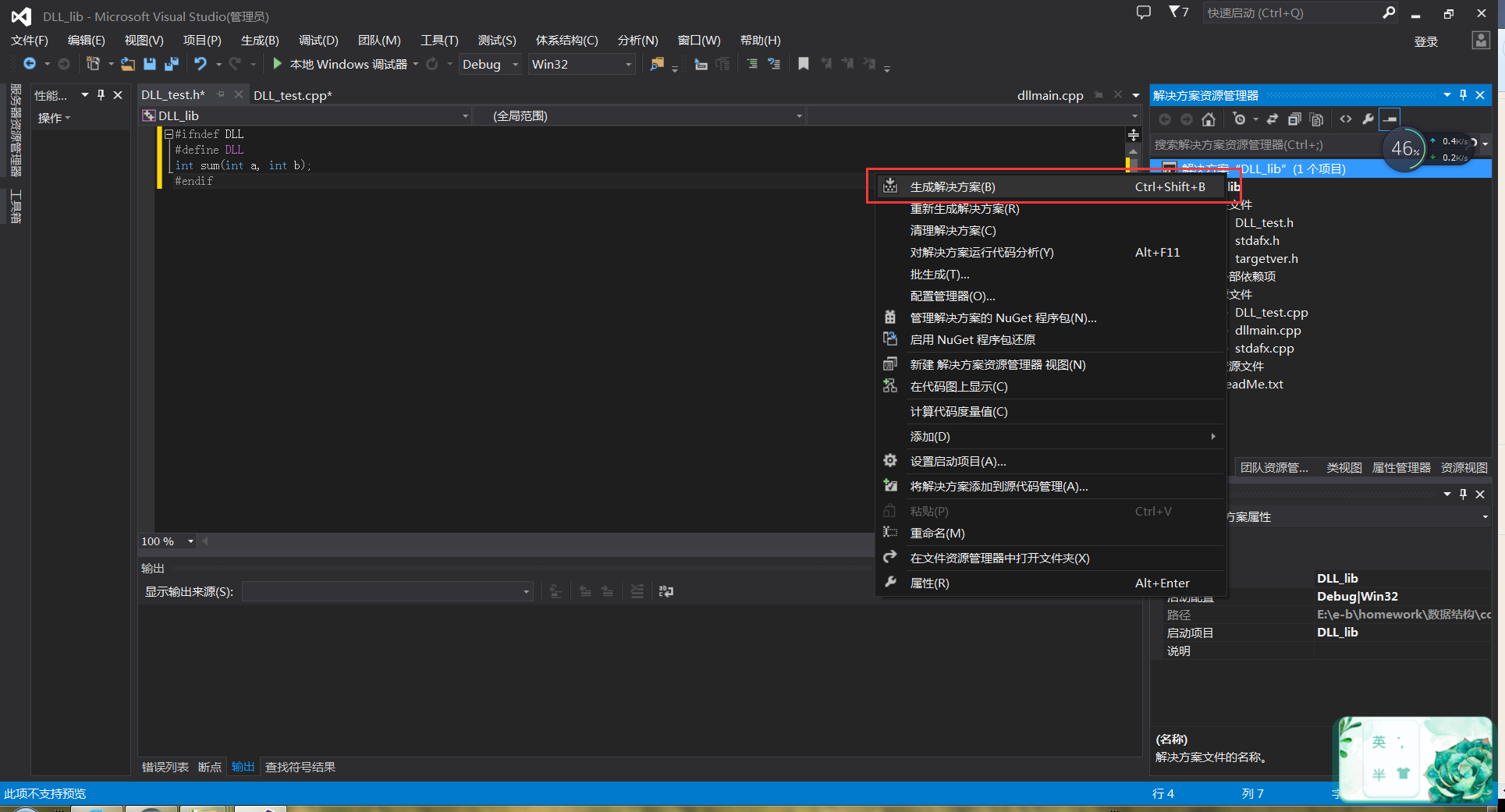This screenshot has height=812, width=1505.
Task: Toggle word wrap in Output panel
Action: [666, 591]
